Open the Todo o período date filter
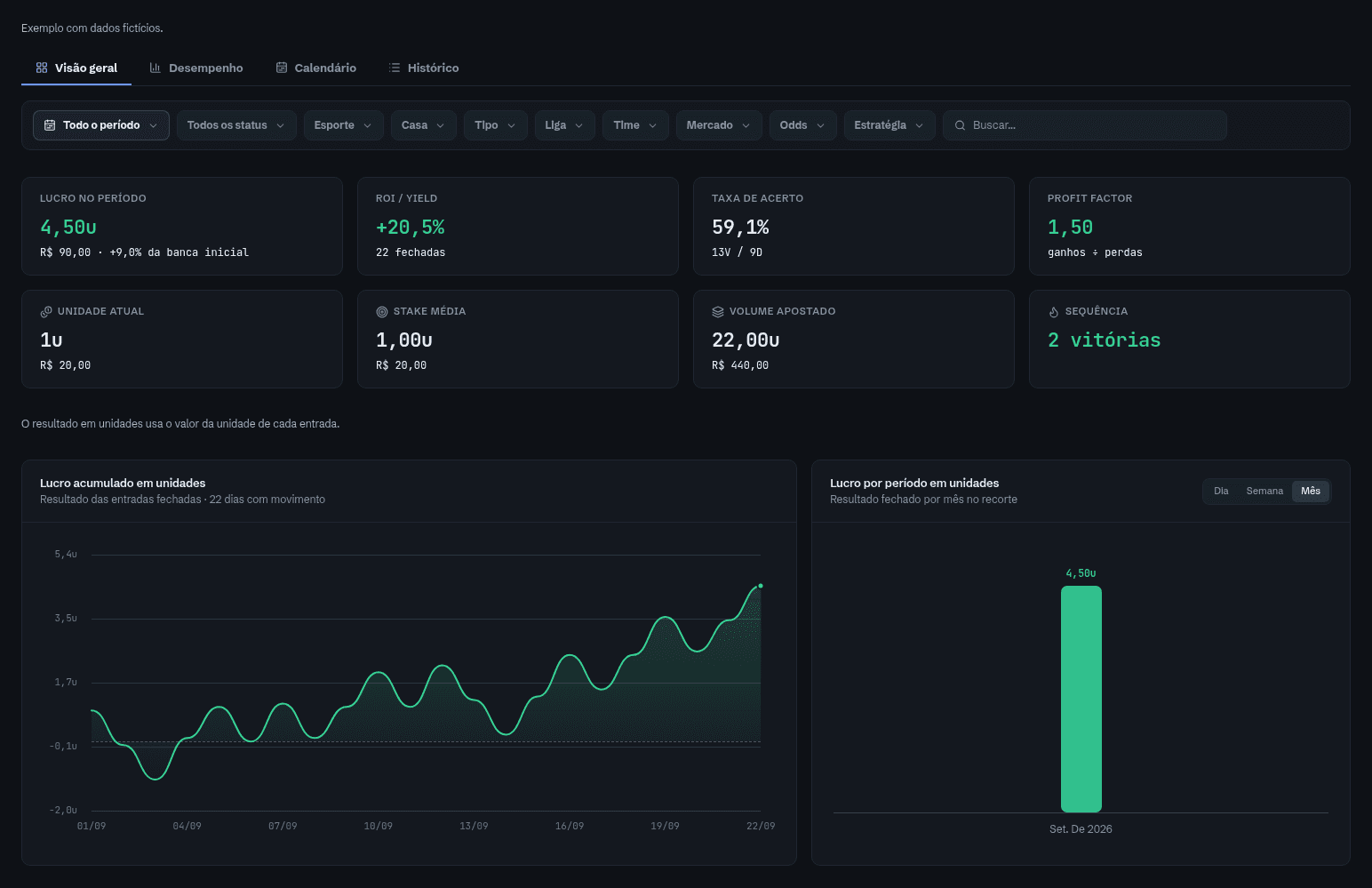 [101, 125]
